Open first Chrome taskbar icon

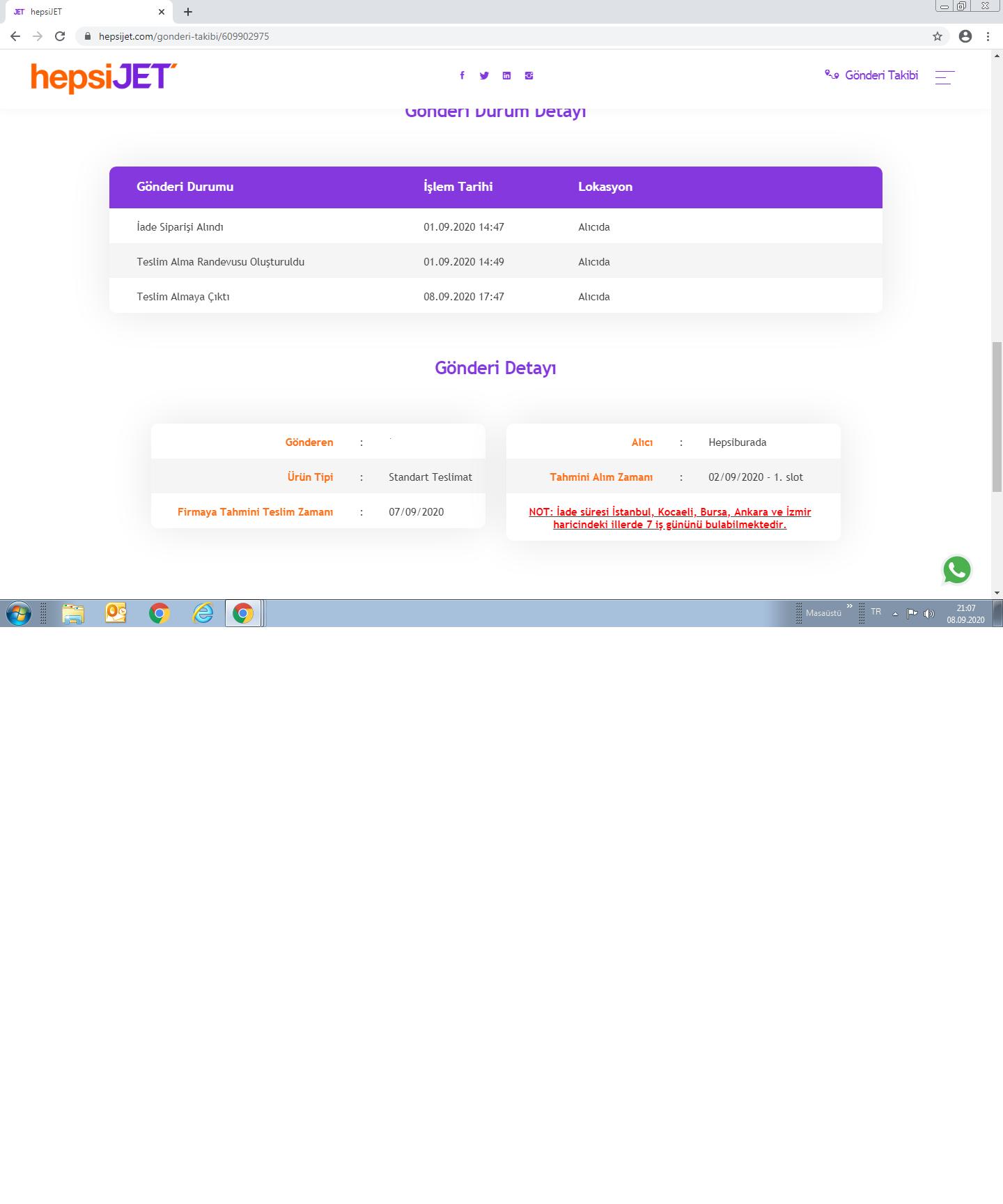coord(160,614)
